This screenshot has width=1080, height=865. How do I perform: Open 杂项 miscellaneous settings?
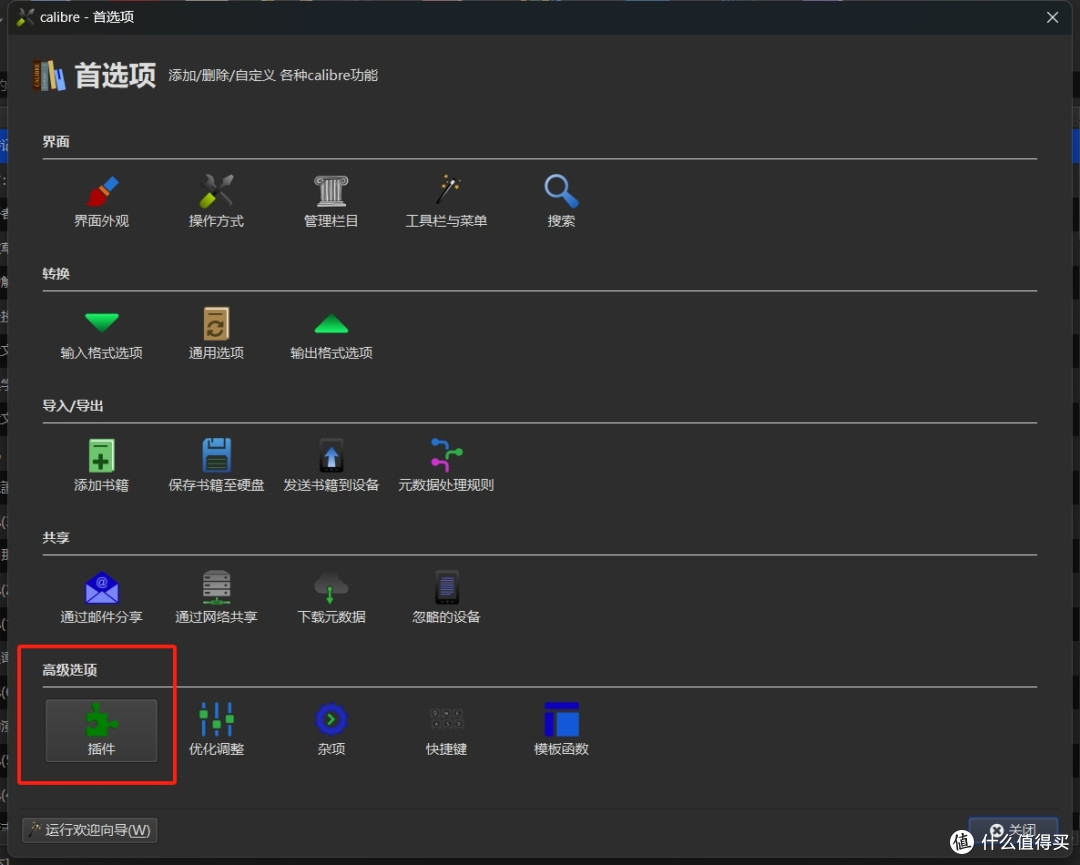pyautogui.click(x=331, y=730)
